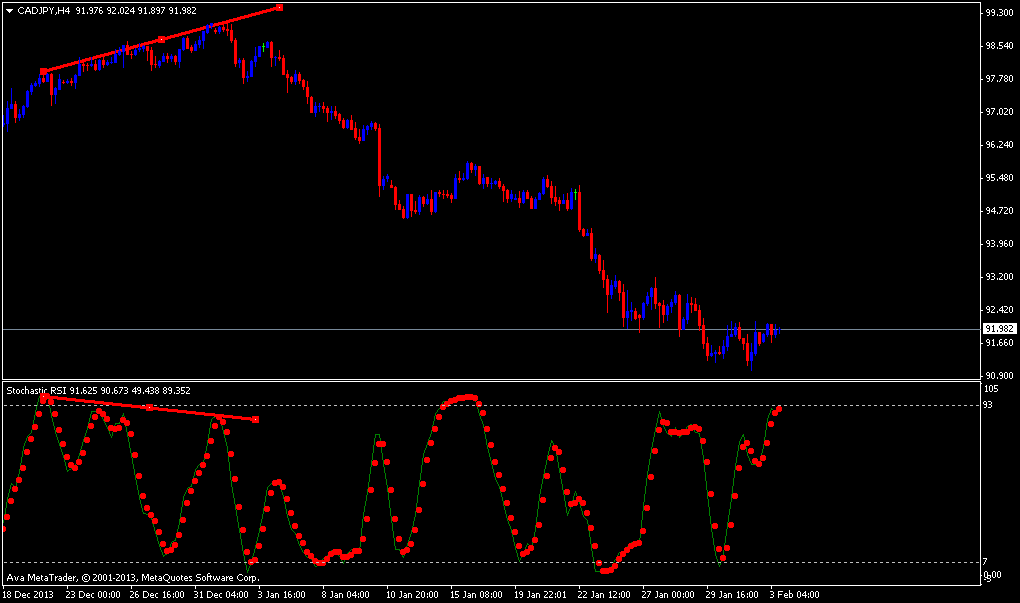Click the 15 Jan 08:00 time label
This screenshot has width=1020, height=603.
click(x=477, y=595)
